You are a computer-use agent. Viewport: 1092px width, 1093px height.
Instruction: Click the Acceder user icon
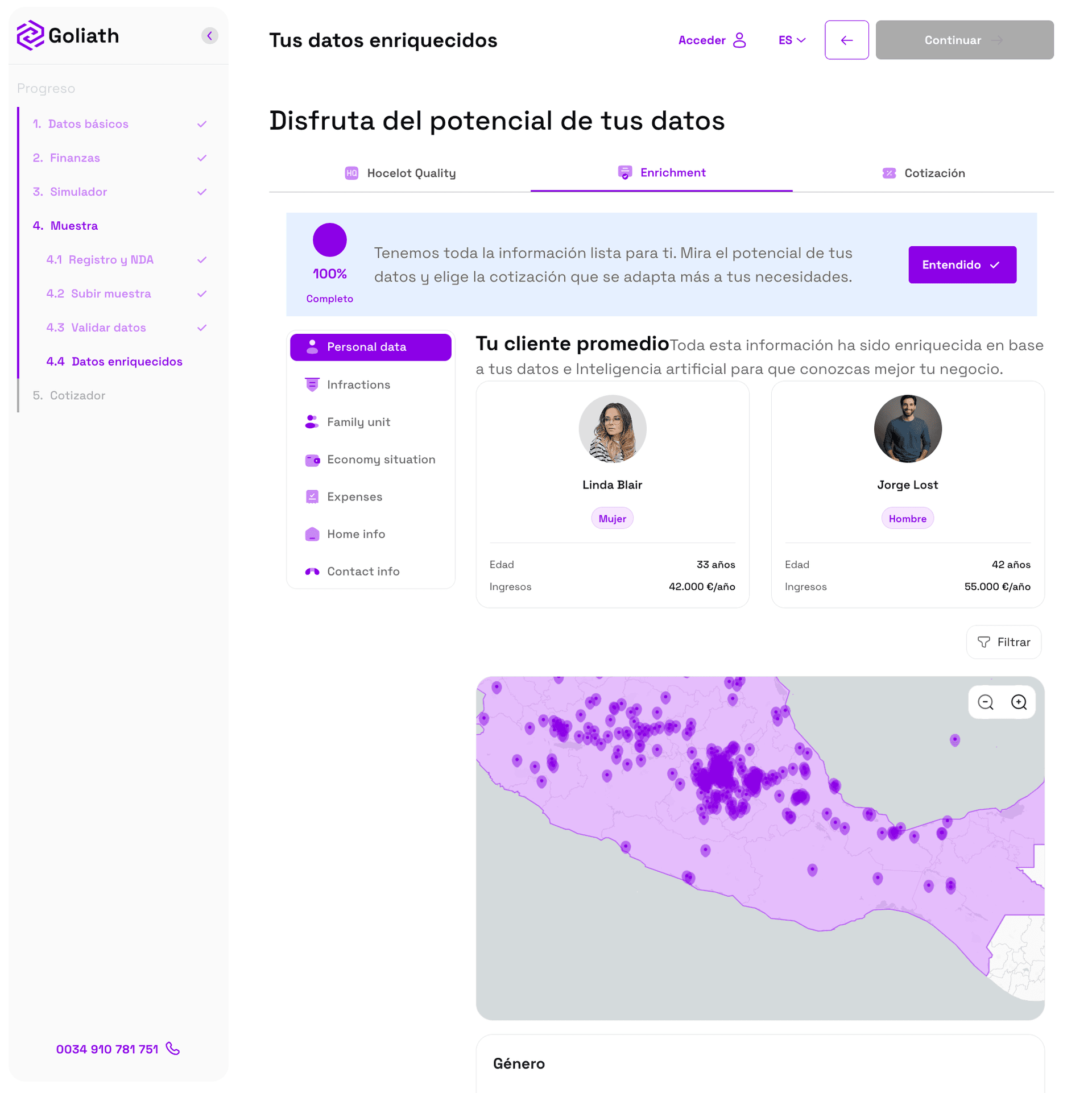(x=740, y=40)
